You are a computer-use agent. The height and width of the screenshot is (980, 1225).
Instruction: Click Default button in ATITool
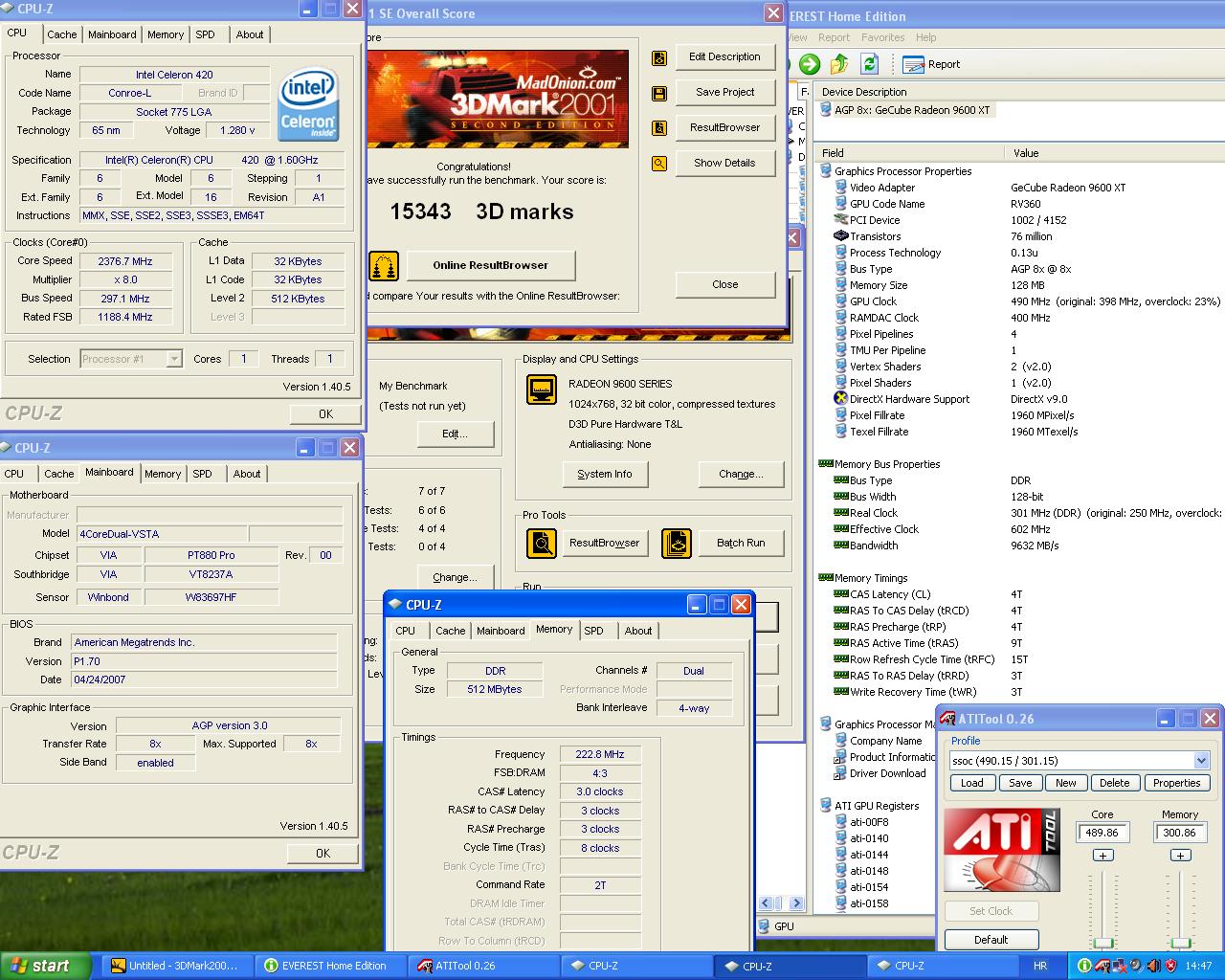tap(991, 940)
